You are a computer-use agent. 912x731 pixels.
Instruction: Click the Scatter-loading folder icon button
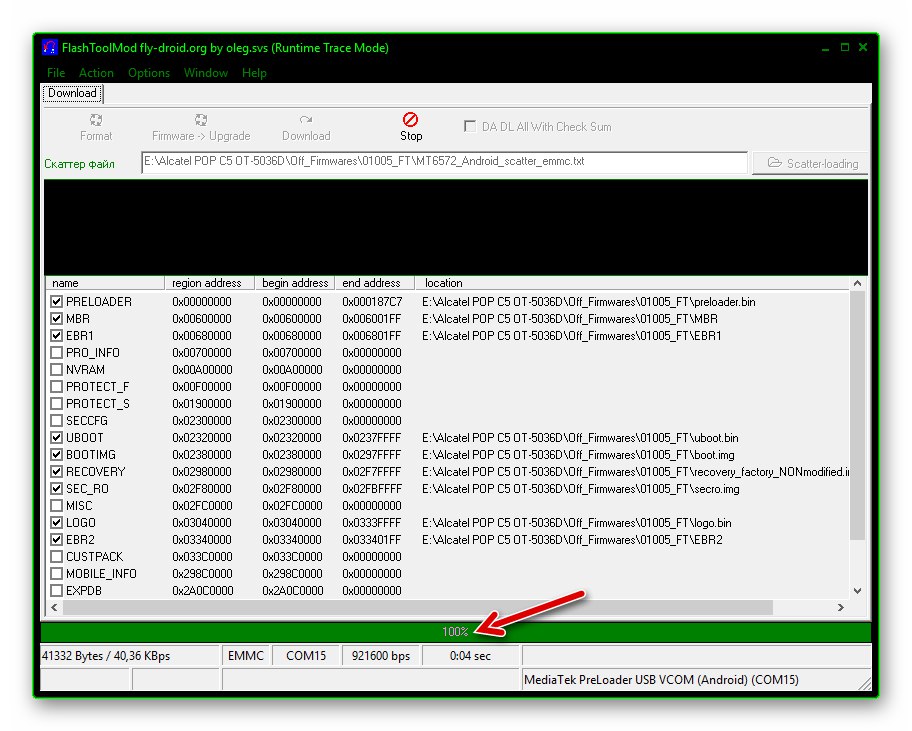tap(810, 163)
